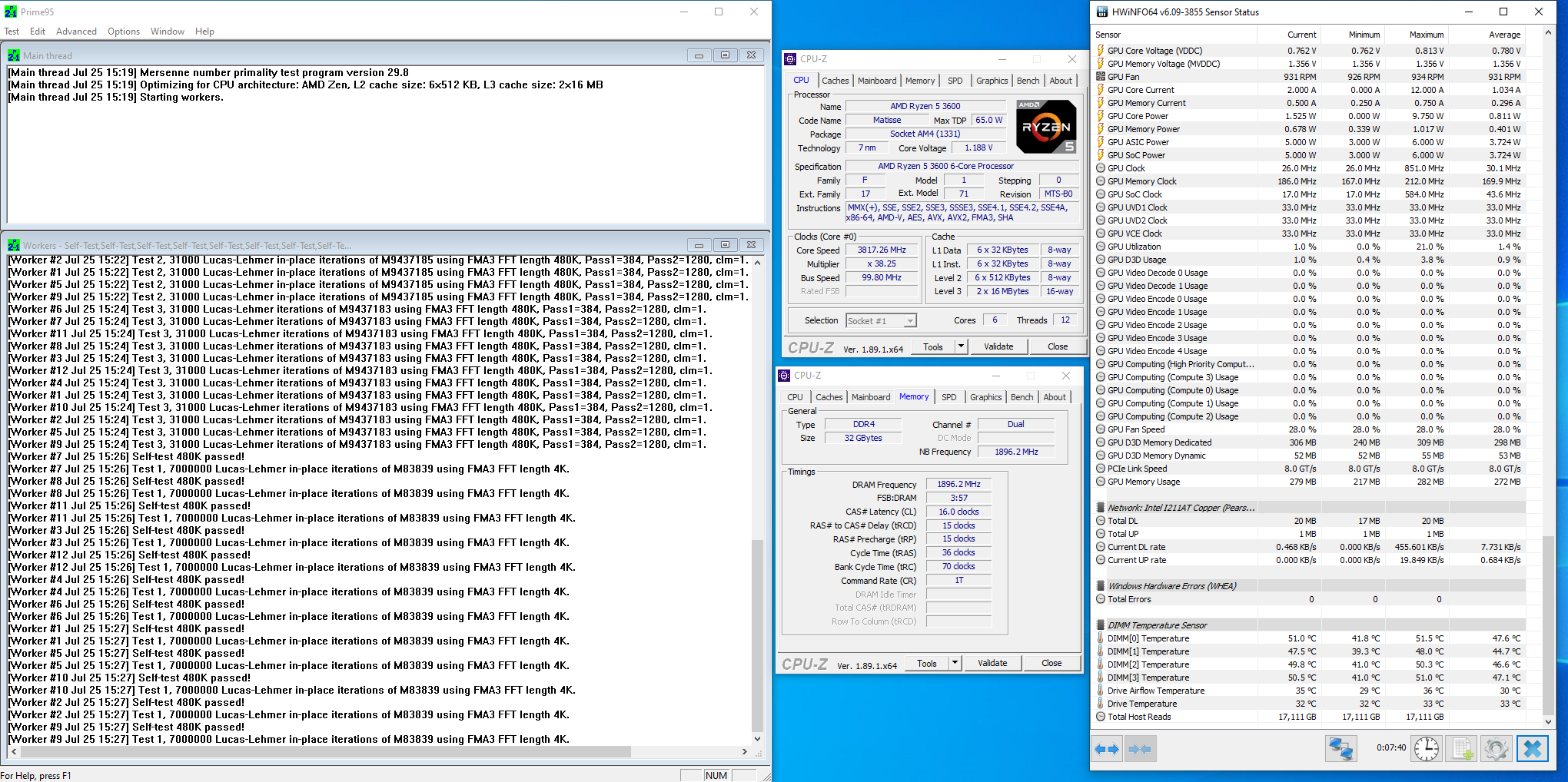The width and height of the screenshot is (1568, 782).
Task: Click Workers scrollbar down arrow
Action: click(x=757, y=738)
